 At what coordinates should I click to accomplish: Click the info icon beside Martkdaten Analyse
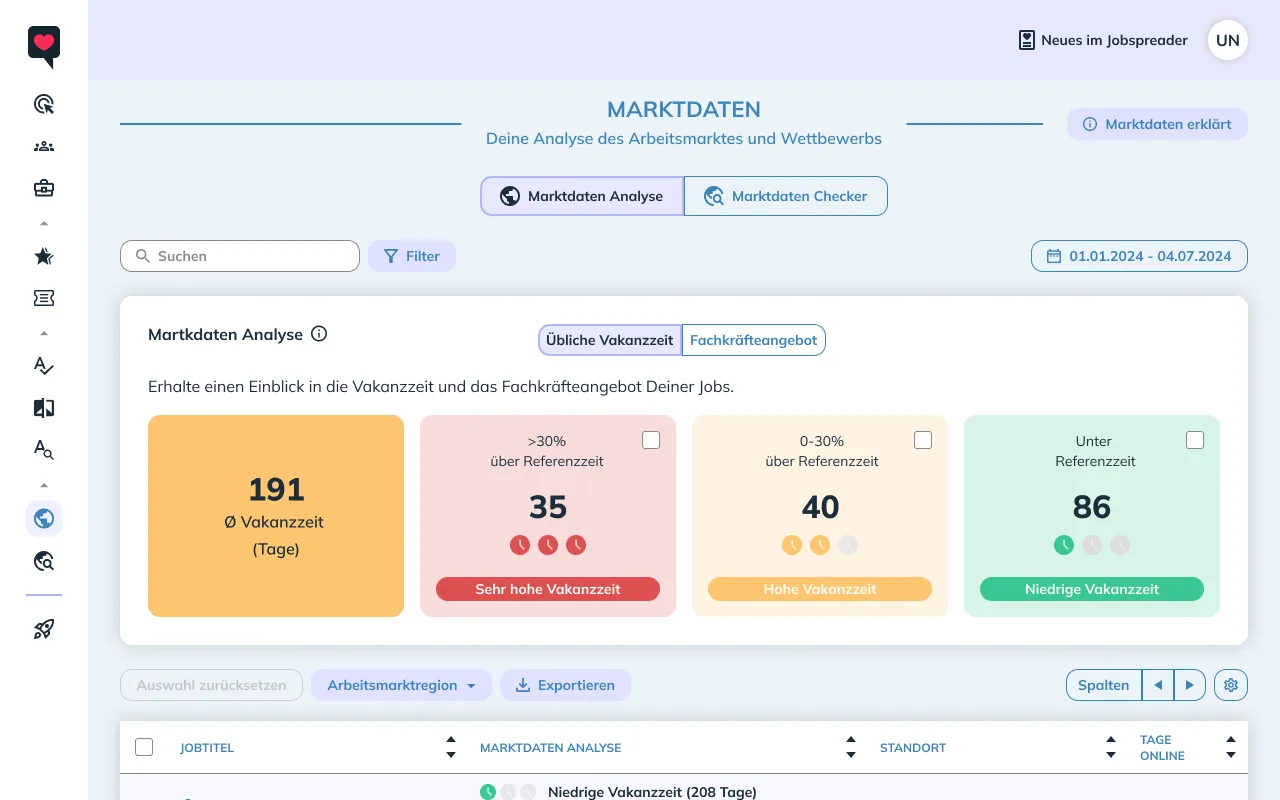coord(319,334)
